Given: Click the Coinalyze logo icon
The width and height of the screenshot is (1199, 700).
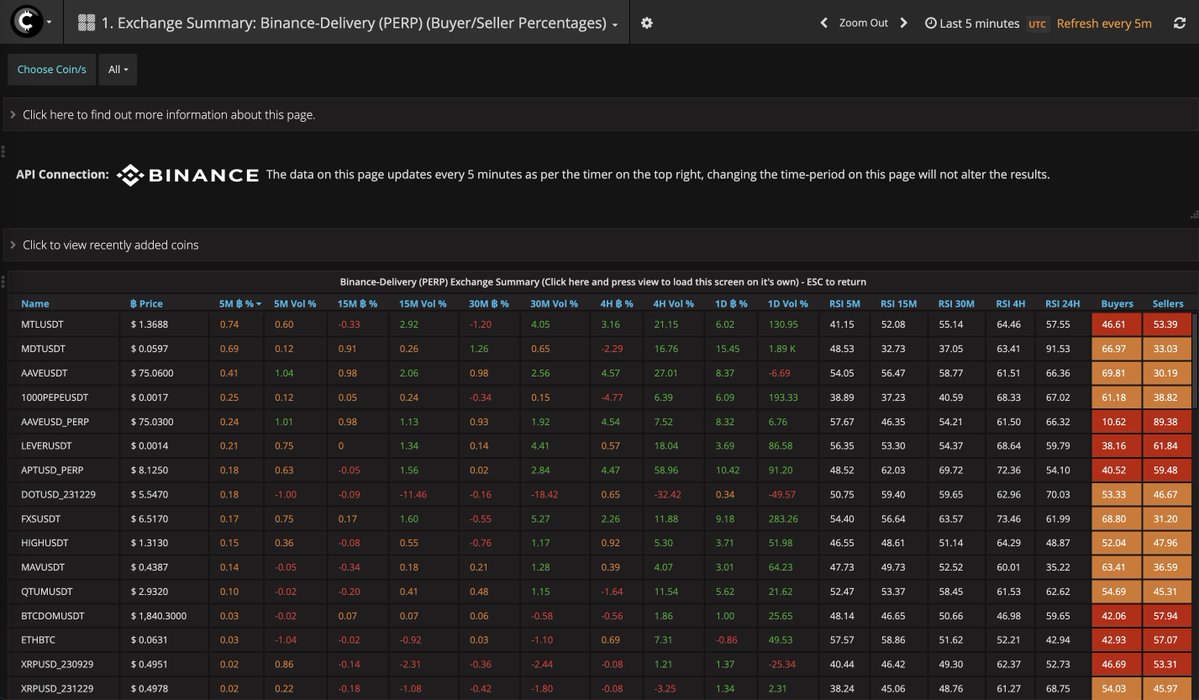Looking at the screenshot, I should 27,21.
